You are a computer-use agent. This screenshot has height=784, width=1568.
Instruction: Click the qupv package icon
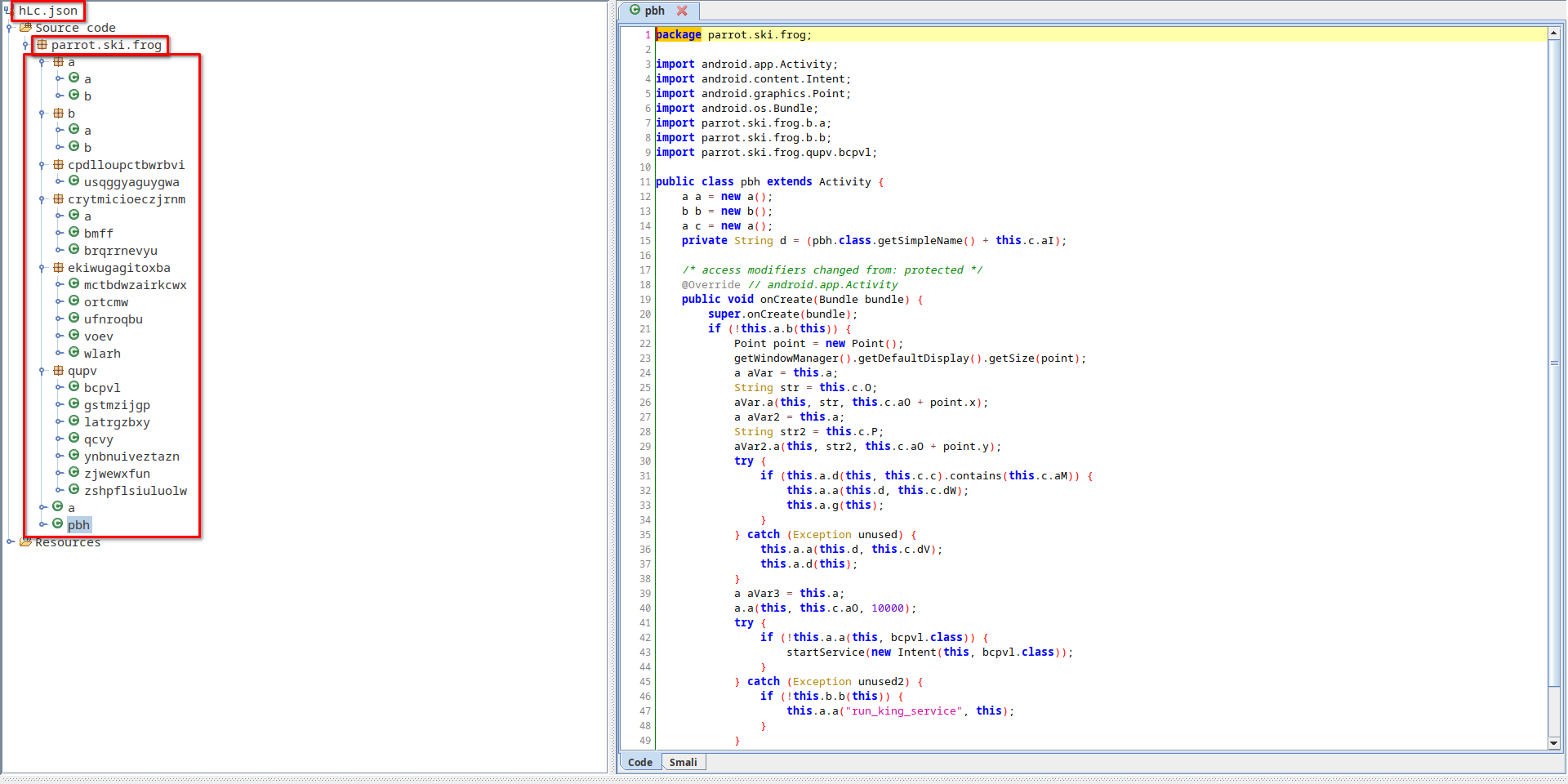(58, 370)
